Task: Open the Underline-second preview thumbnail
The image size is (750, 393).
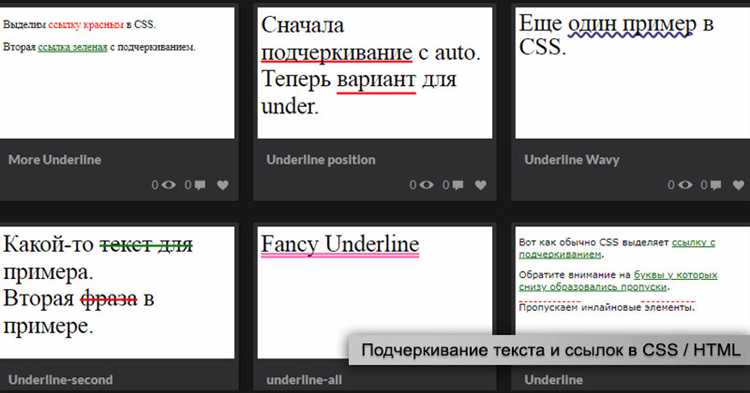Action: tap(117, 292)
